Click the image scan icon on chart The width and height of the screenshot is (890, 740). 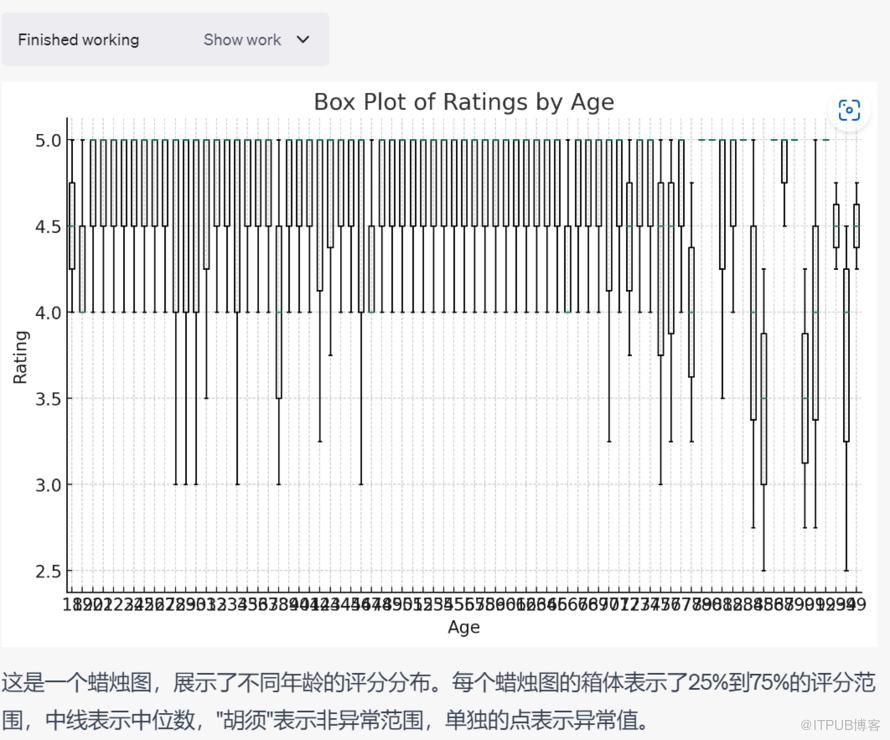(849, 110)
